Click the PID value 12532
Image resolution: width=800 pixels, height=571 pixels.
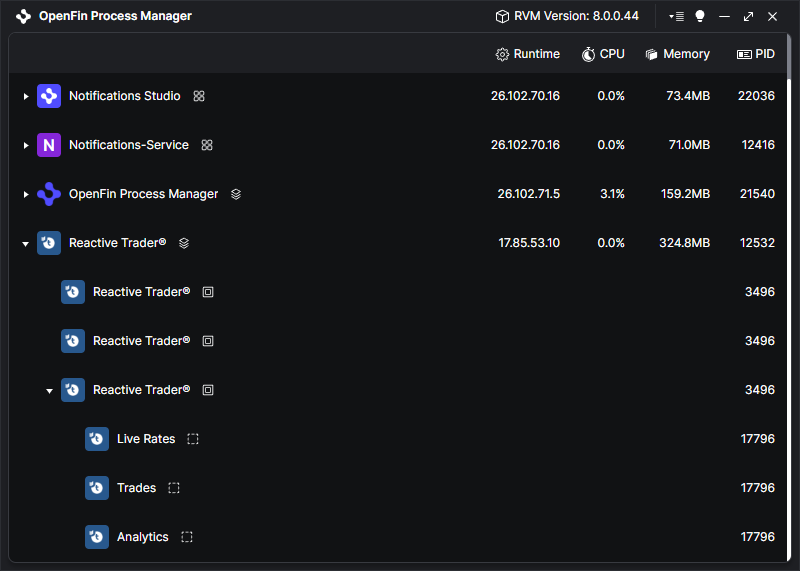[757, 243]
